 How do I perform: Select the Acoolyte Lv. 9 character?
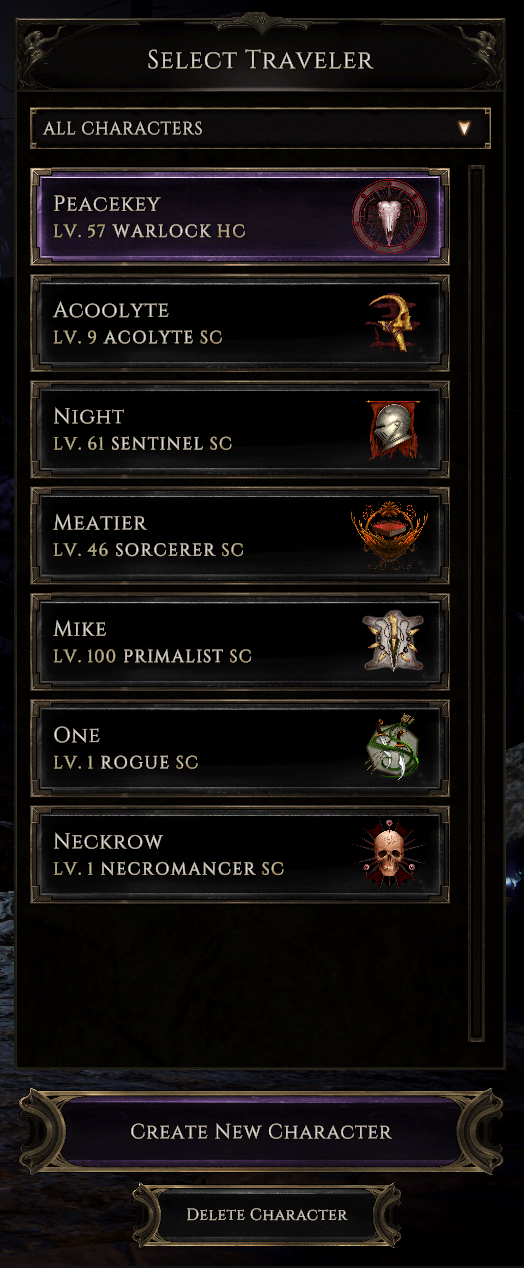click(x=240, y=323)
